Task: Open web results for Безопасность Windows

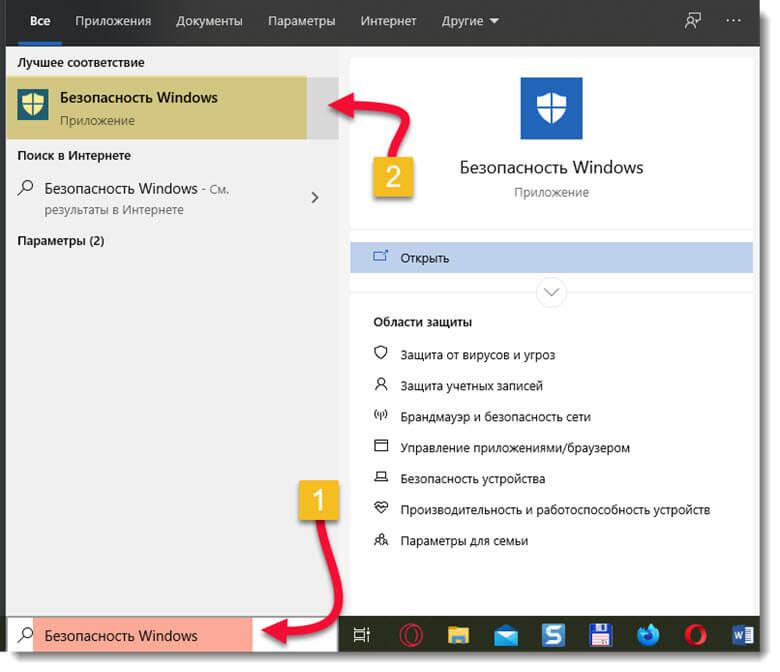Action: pyautogui.click(x=172, y=198)
